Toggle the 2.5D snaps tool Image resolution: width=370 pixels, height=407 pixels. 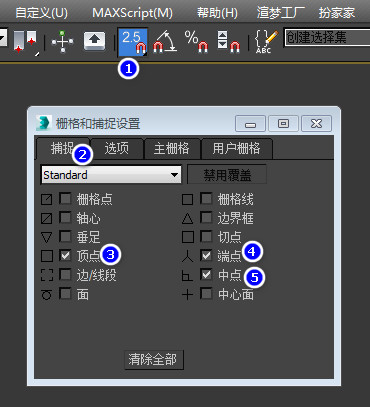coord(133,42)
